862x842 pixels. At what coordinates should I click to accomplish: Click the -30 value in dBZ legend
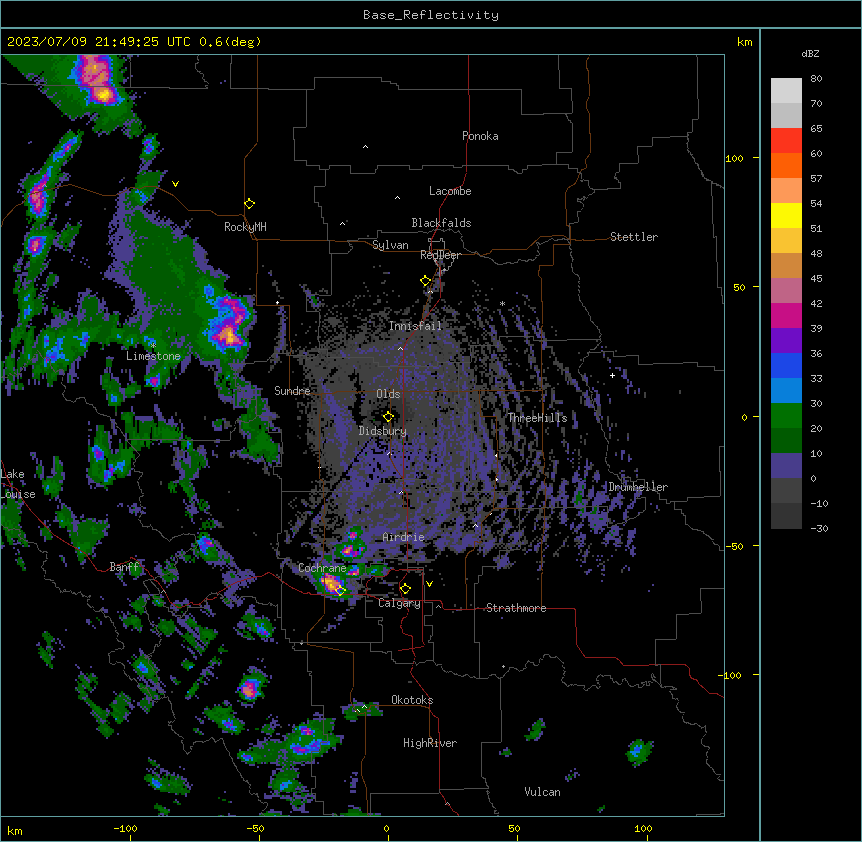(819, 528)
